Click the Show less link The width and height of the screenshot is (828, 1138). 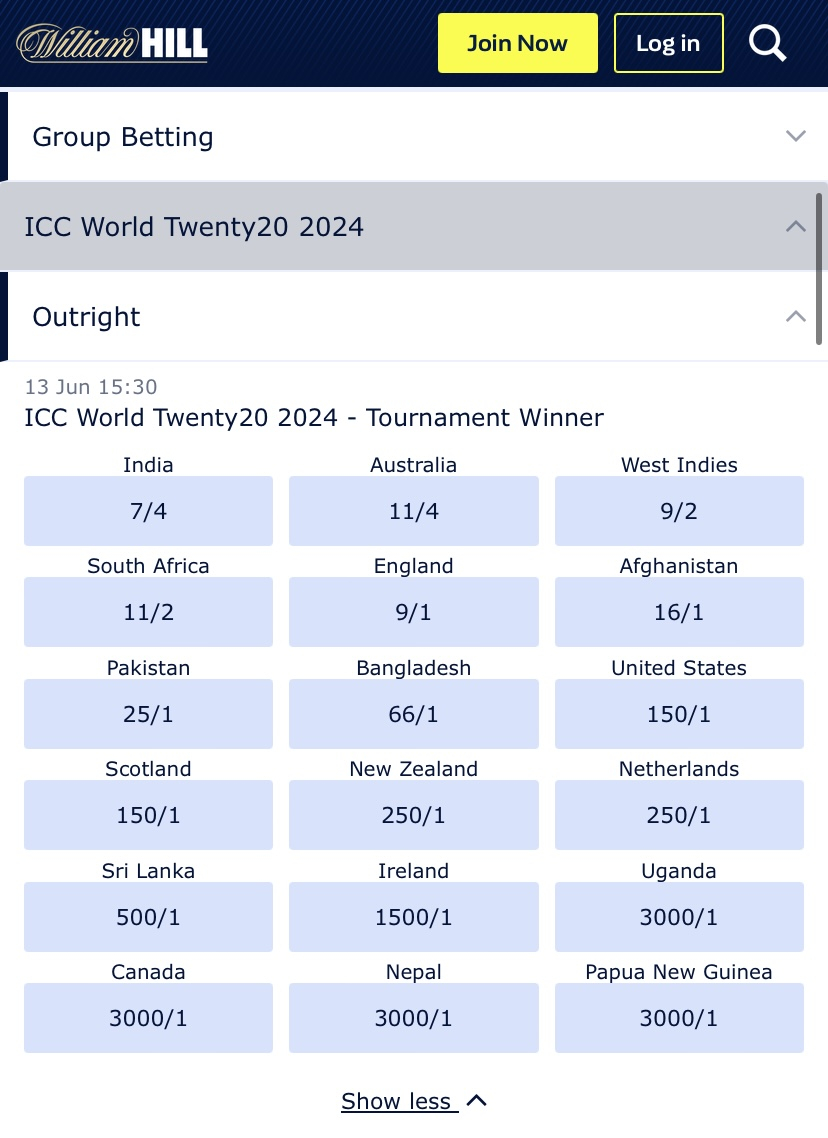[414, 1101]
